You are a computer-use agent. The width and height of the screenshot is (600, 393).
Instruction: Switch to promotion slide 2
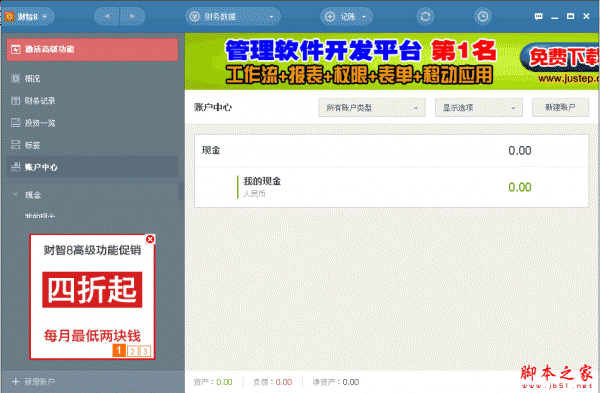point(132,351)
